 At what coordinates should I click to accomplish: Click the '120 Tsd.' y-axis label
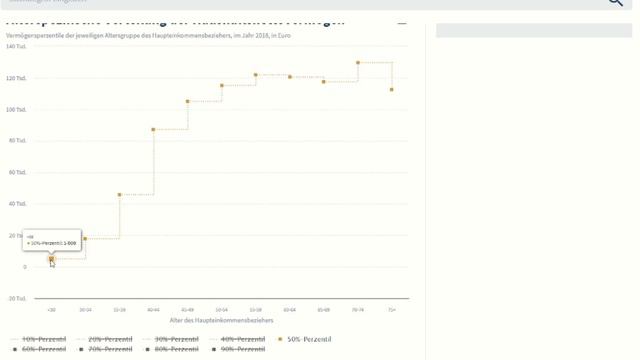point(16,78)
